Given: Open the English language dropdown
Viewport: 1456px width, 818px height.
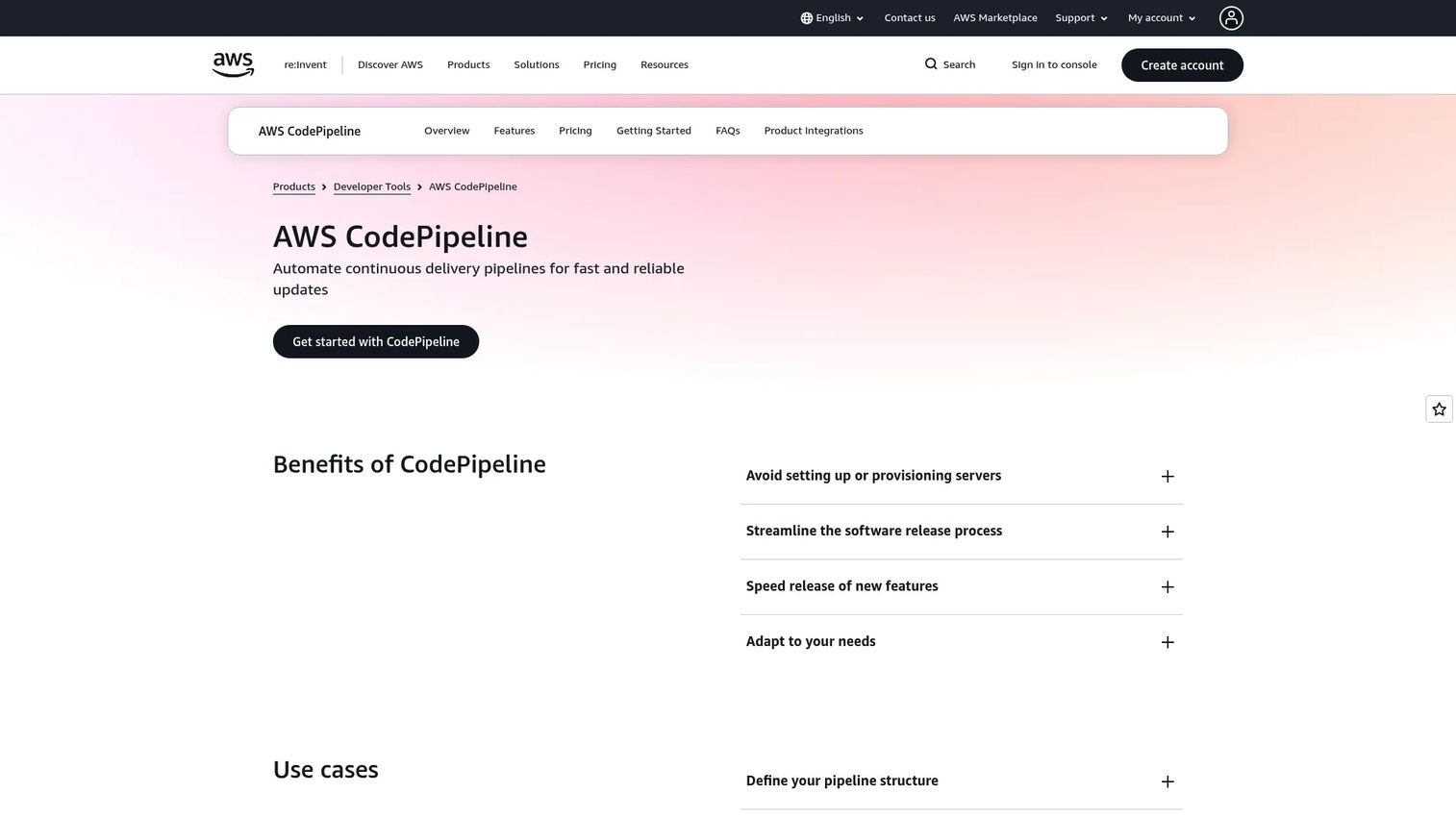Looking at the screenshot, I should pyautogui.click(x=833, y=18).
